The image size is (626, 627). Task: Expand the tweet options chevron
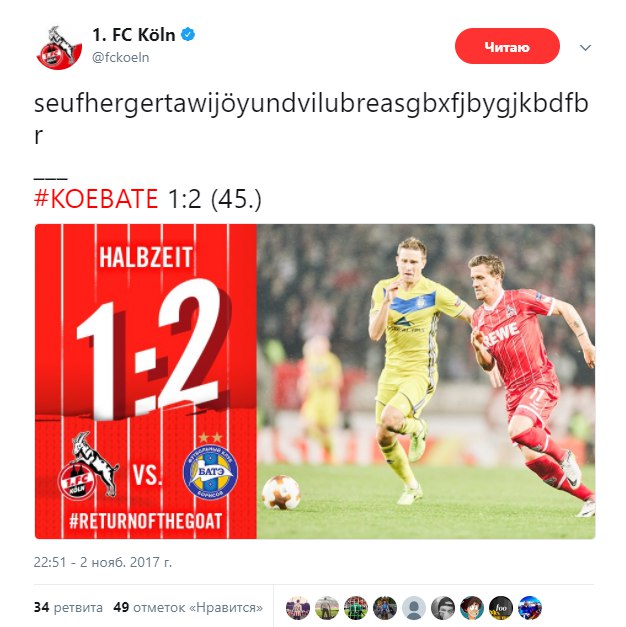tap(585, 48)
